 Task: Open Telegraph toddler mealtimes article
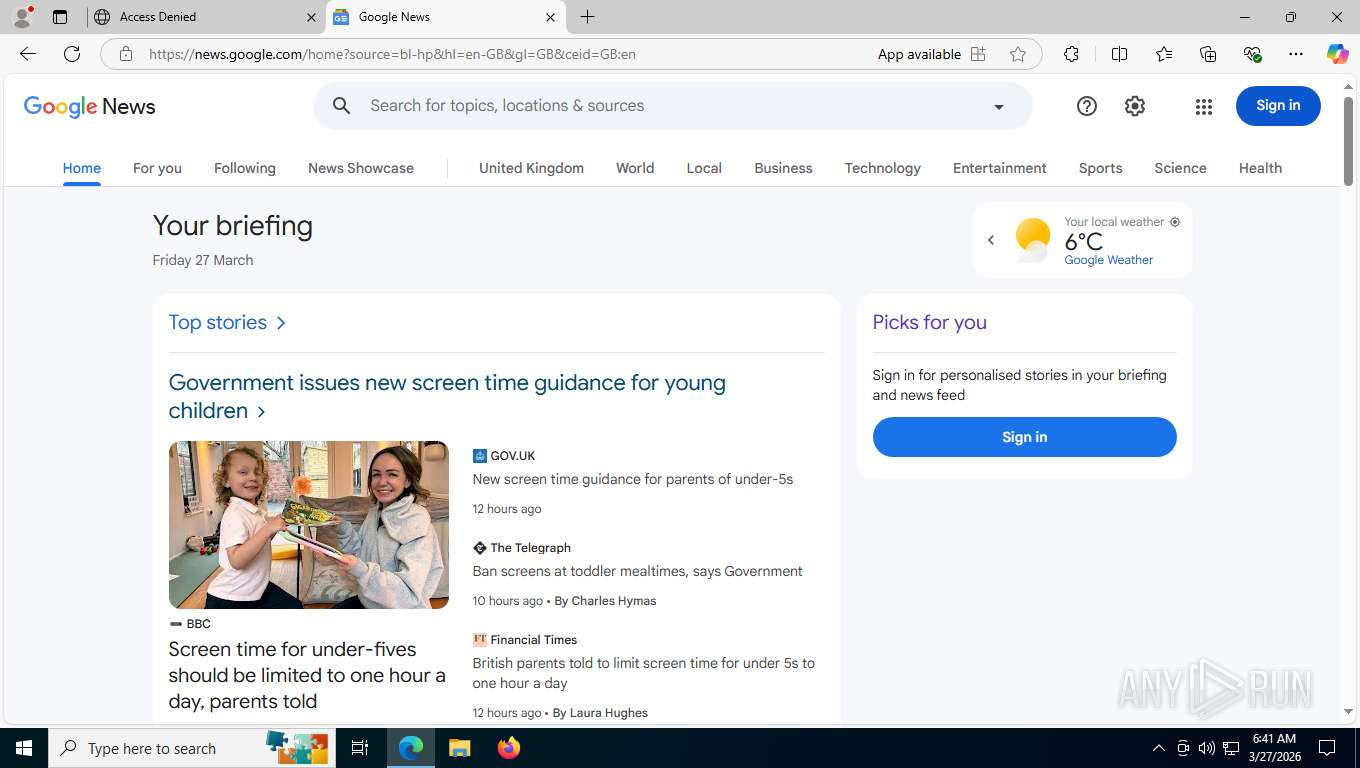click(x=637, y=571)
